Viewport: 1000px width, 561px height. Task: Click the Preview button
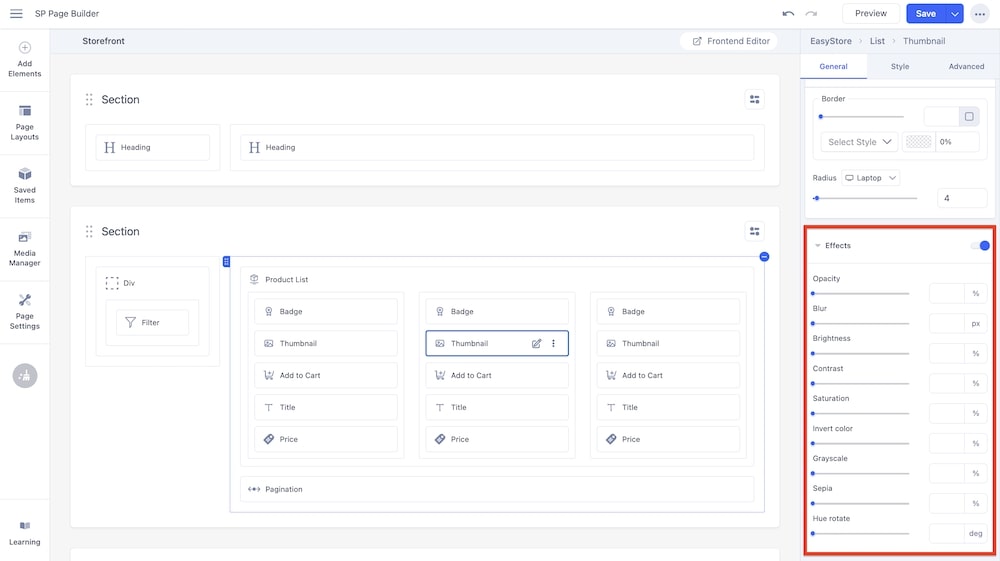pyautogui.click(x=870, y=13)
